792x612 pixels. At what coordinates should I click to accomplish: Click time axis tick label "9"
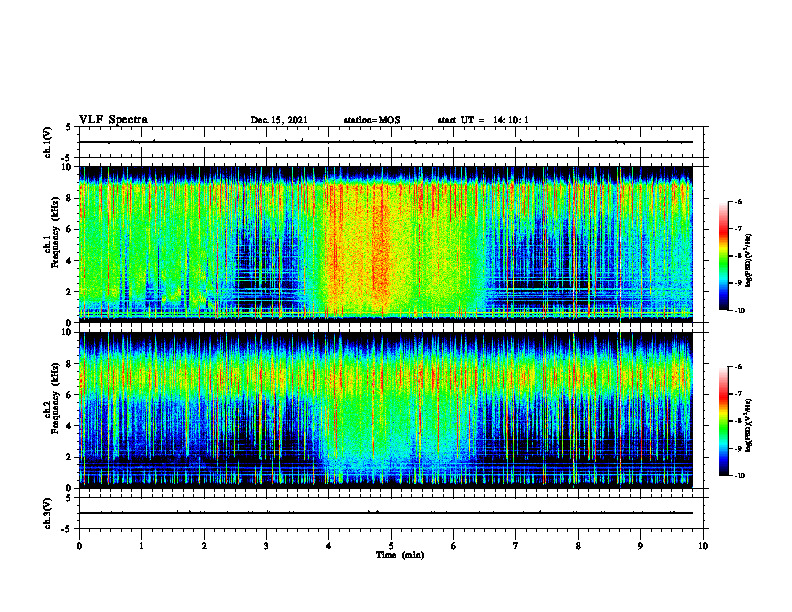[640, 546]
